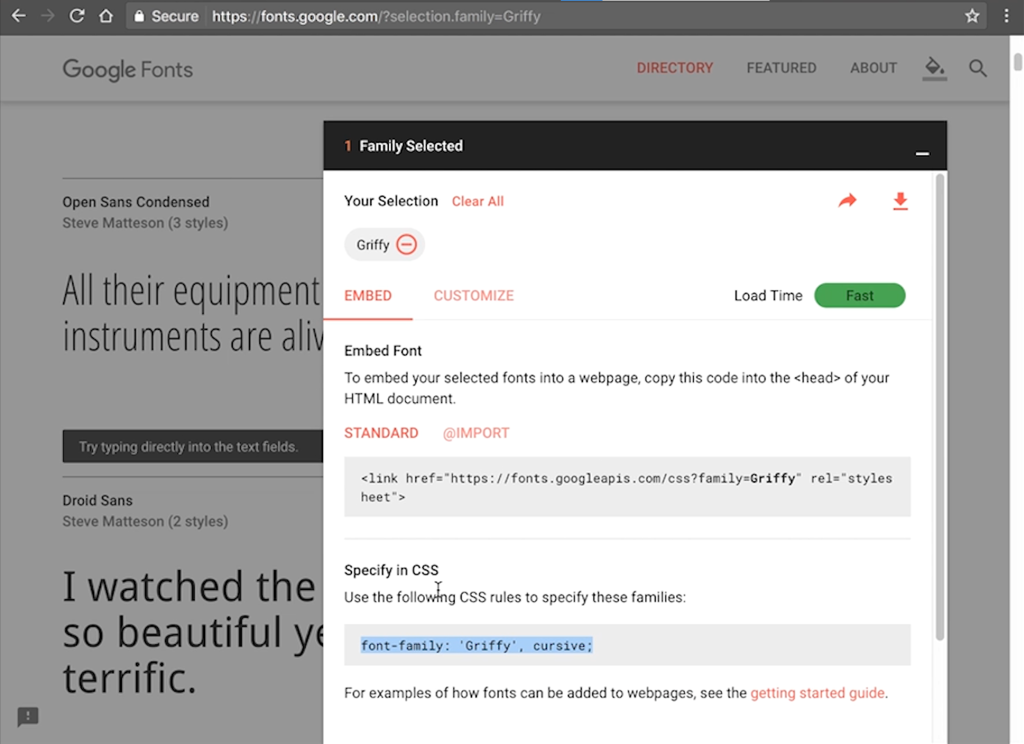The width and height of the screenshot is (1024, 744).
Task: Open the DIRECTORY nav item
Action: (675, 68)
